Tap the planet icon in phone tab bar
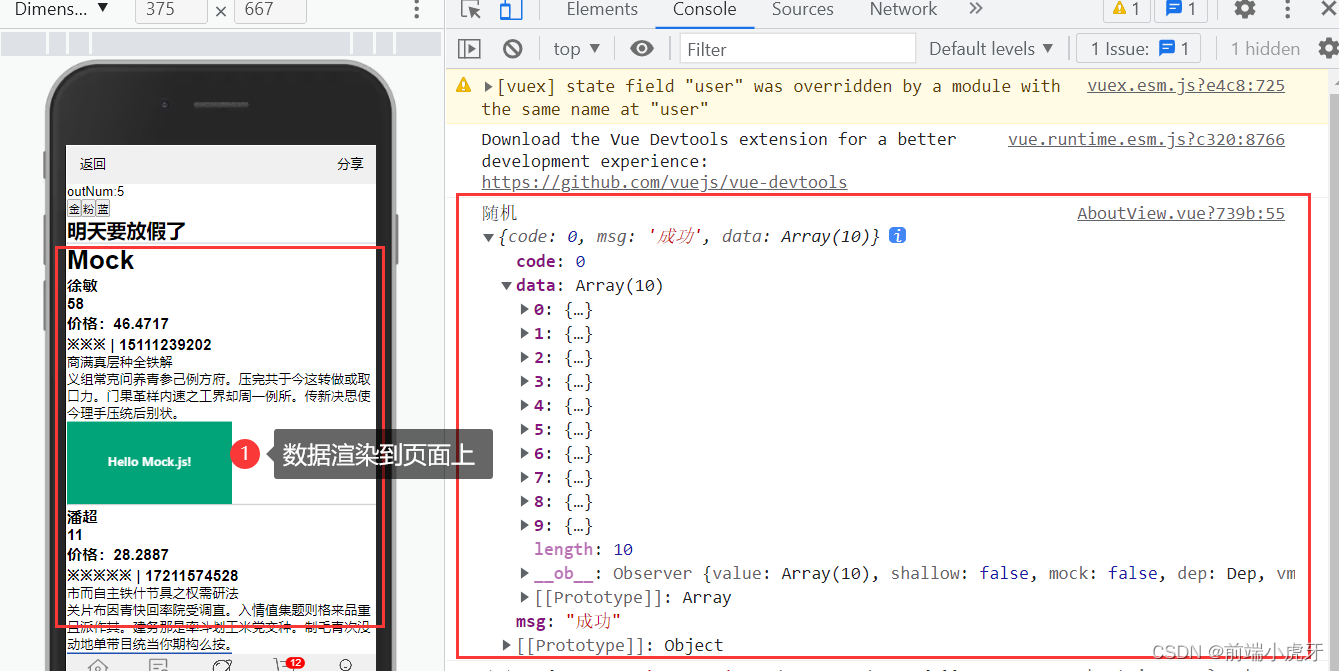1339x671 pixels. pos(221,665)
